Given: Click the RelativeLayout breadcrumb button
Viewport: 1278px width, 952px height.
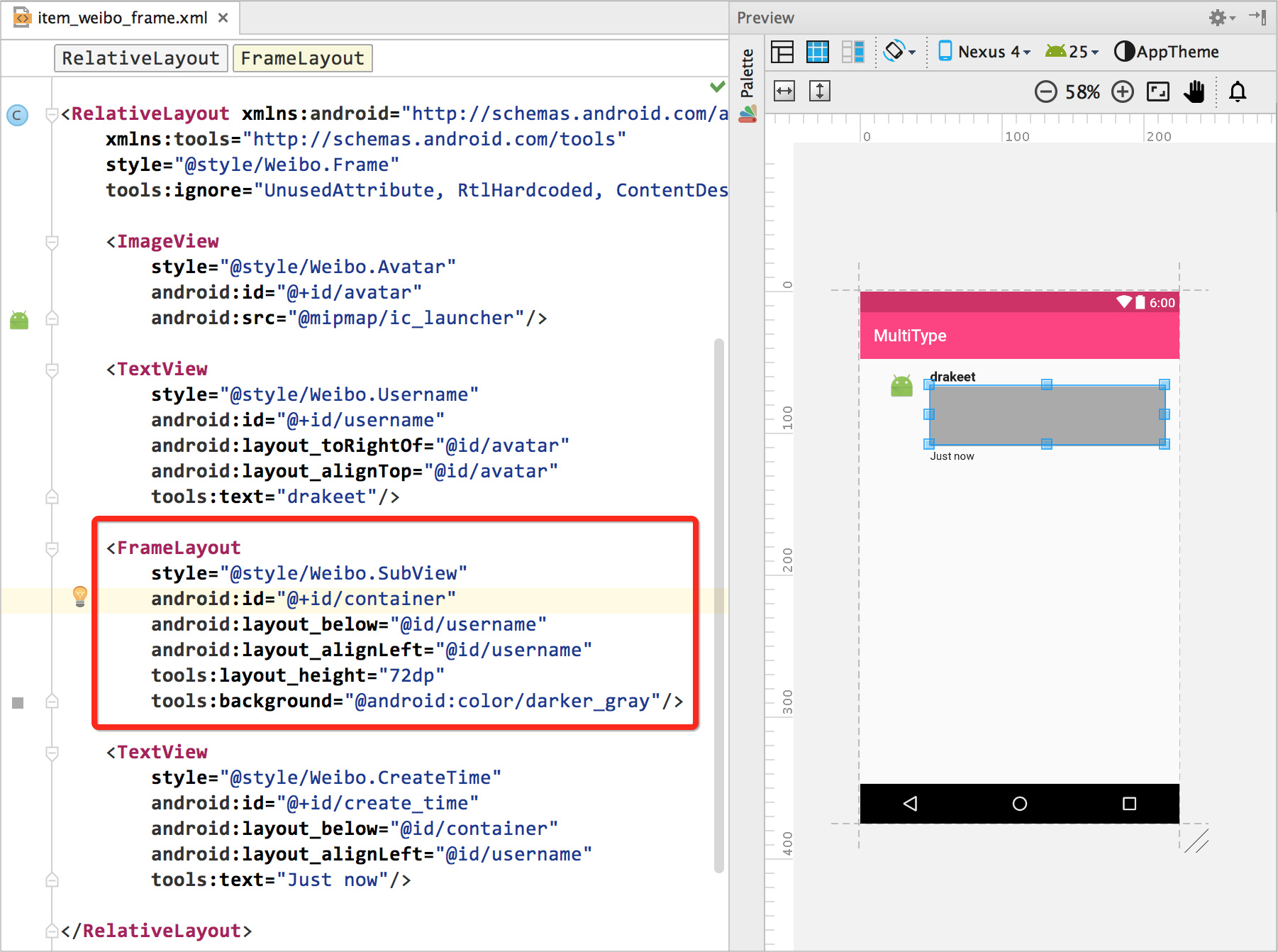Looking at the screenshot, I should [x=140, y=58].
